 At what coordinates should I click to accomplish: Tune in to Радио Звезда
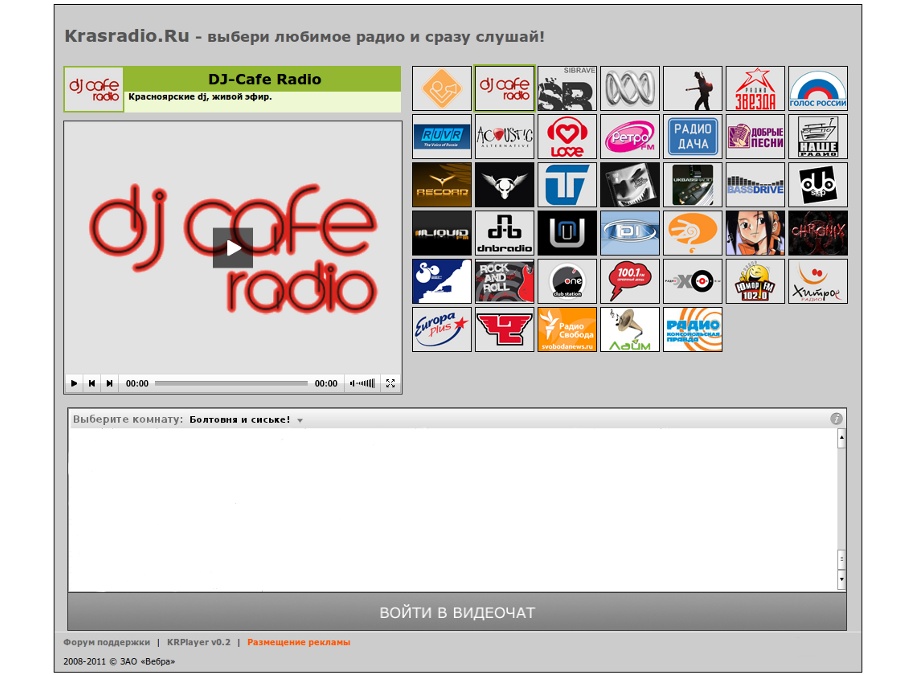click(755, 88)
